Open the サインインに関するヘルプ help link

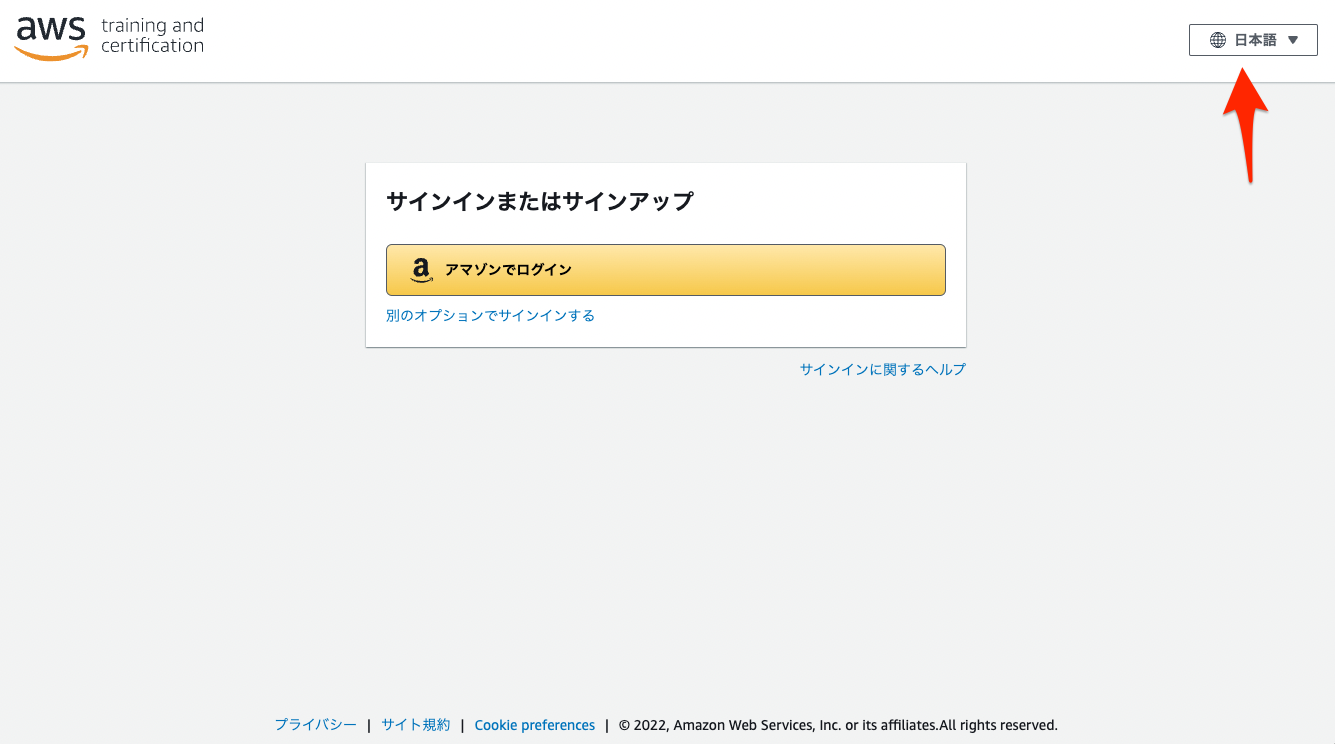(x=882, y=369)
